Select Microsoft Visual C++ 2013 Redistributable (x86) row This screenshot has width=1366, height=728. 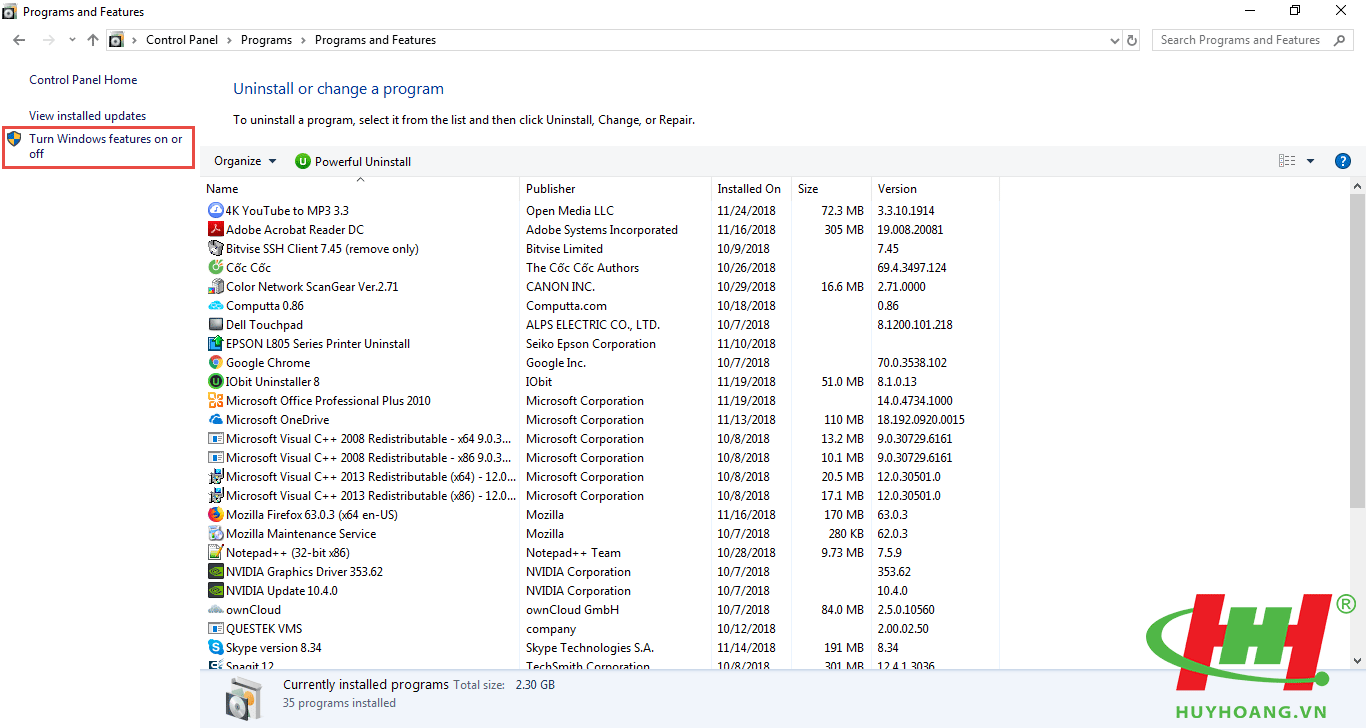pos(602,495)
